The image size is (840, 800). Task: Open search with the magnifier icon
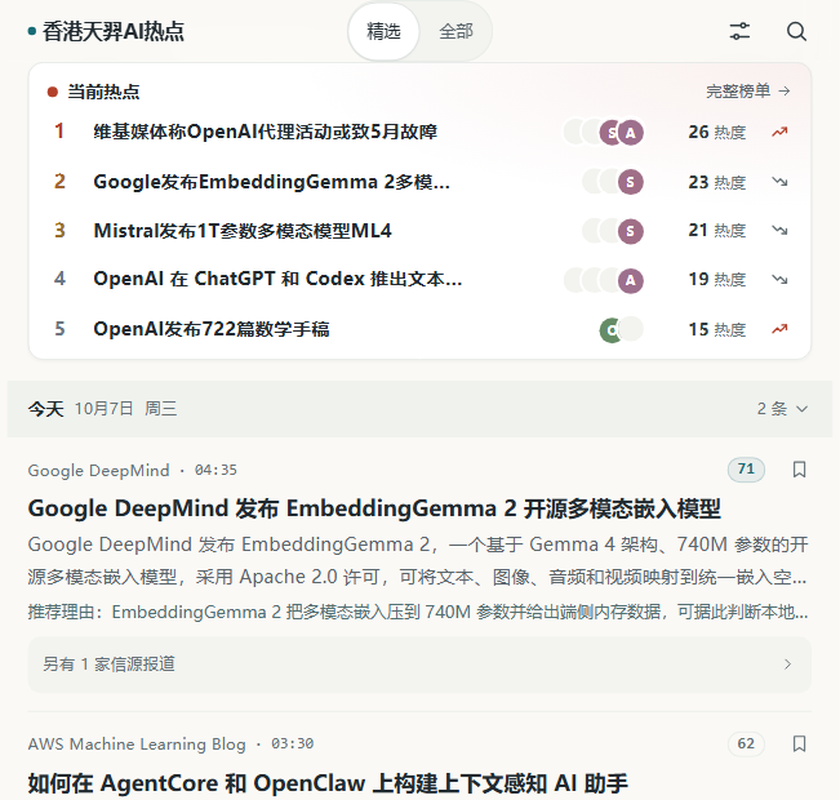[797, 31]
